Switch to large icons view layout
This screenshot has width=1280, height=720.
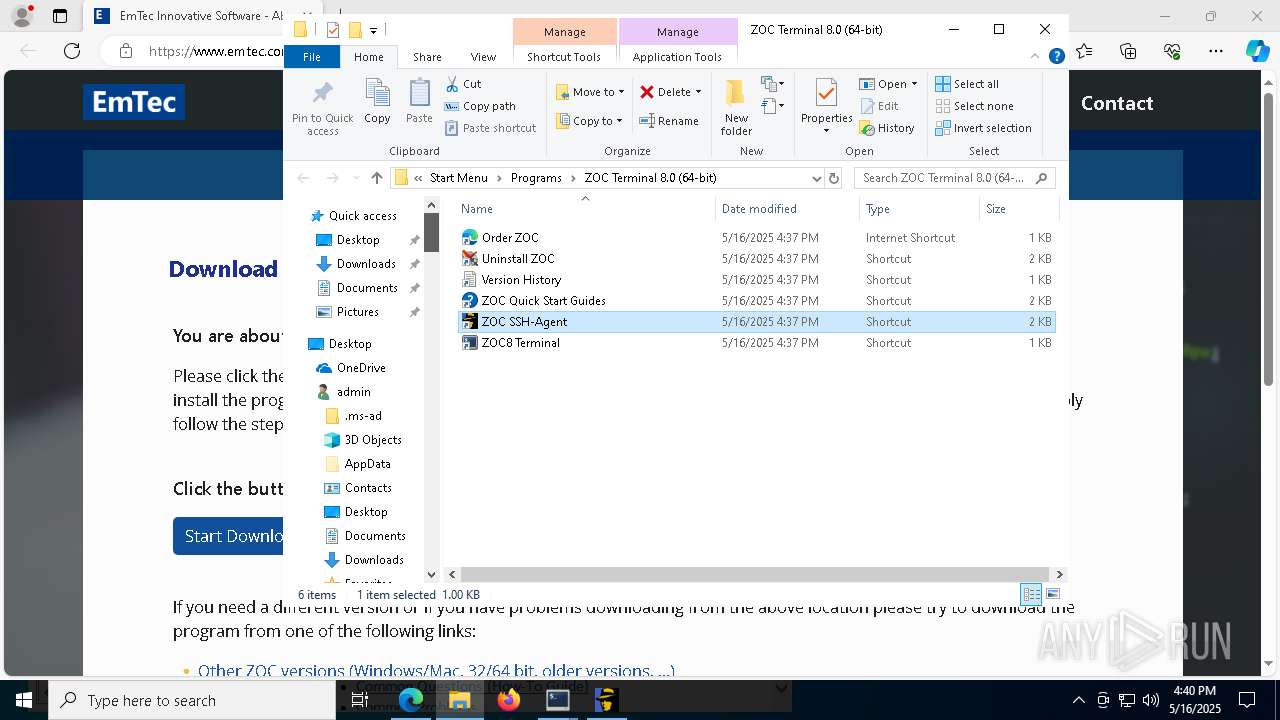[1052, 595]
